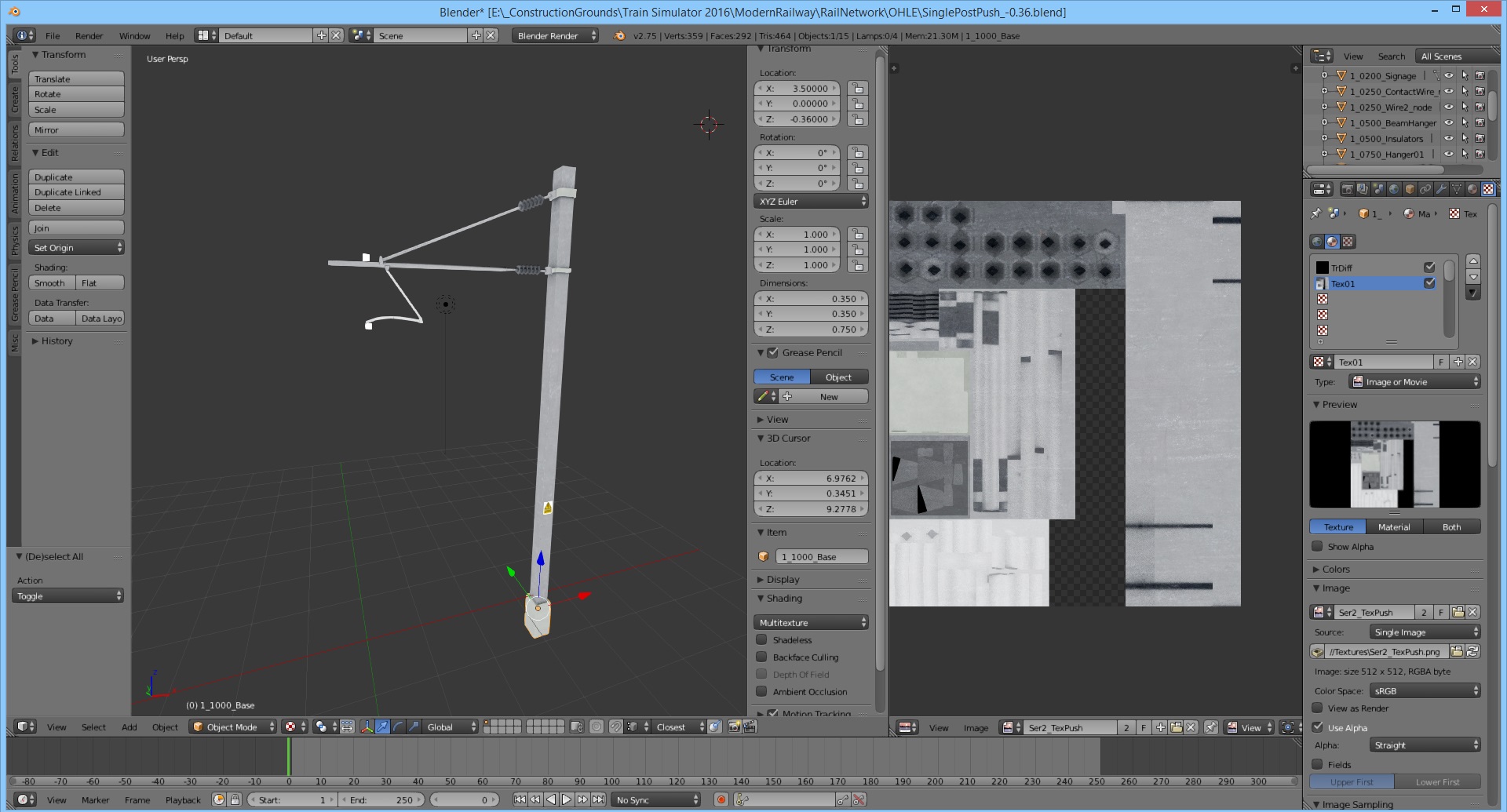Lock the X location value
1507x812 pixels.
(858, 89)
